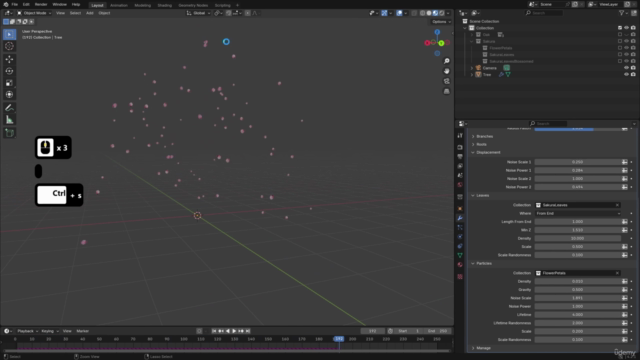This screenshot has width=640, height=360.
Task: Collapse the Displacement panel
Action: (x=488, y=152)
